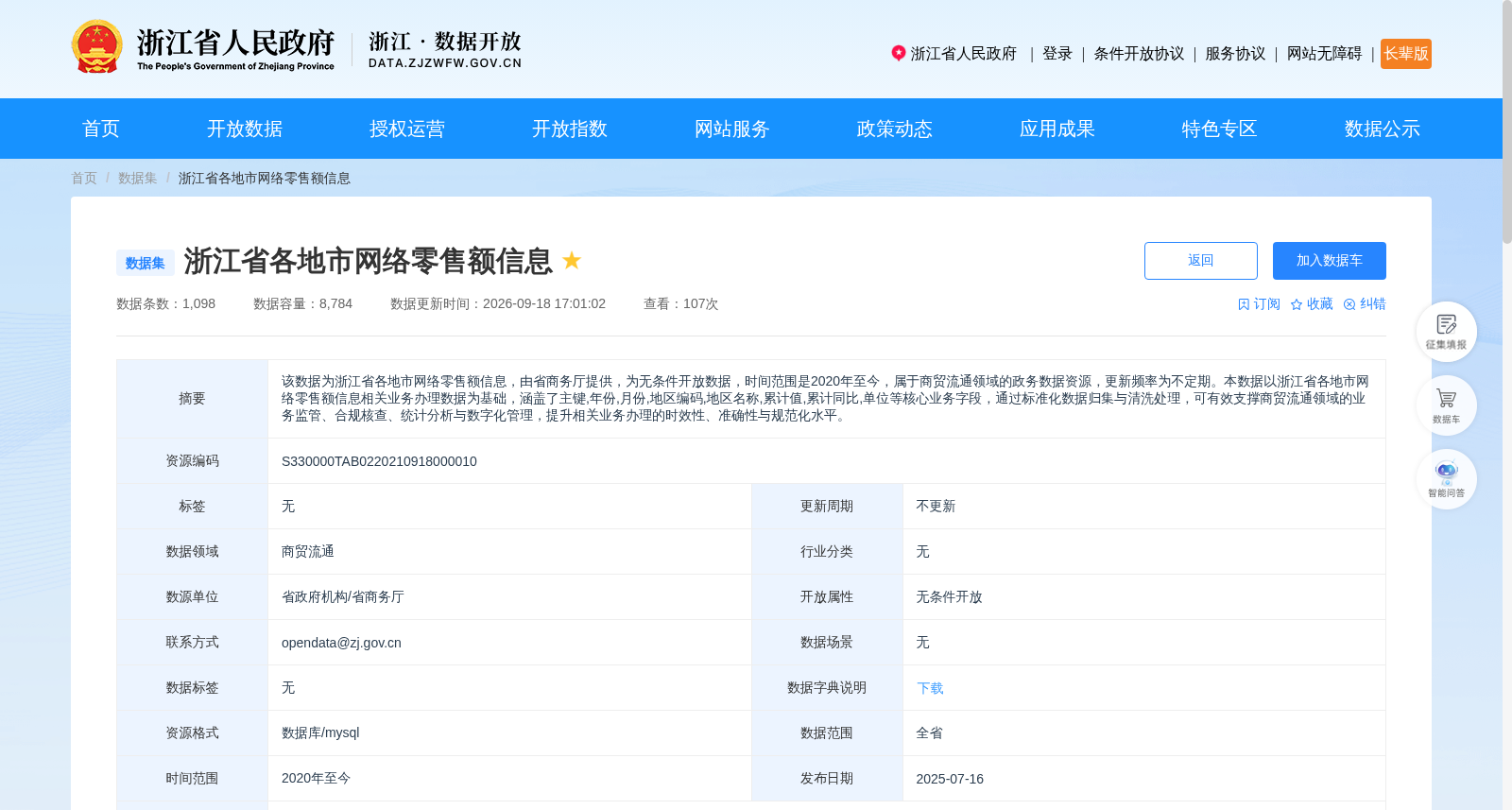Open 条件开放协议 link
This screenshot has height=810, width=1512.
(1139, 54)
